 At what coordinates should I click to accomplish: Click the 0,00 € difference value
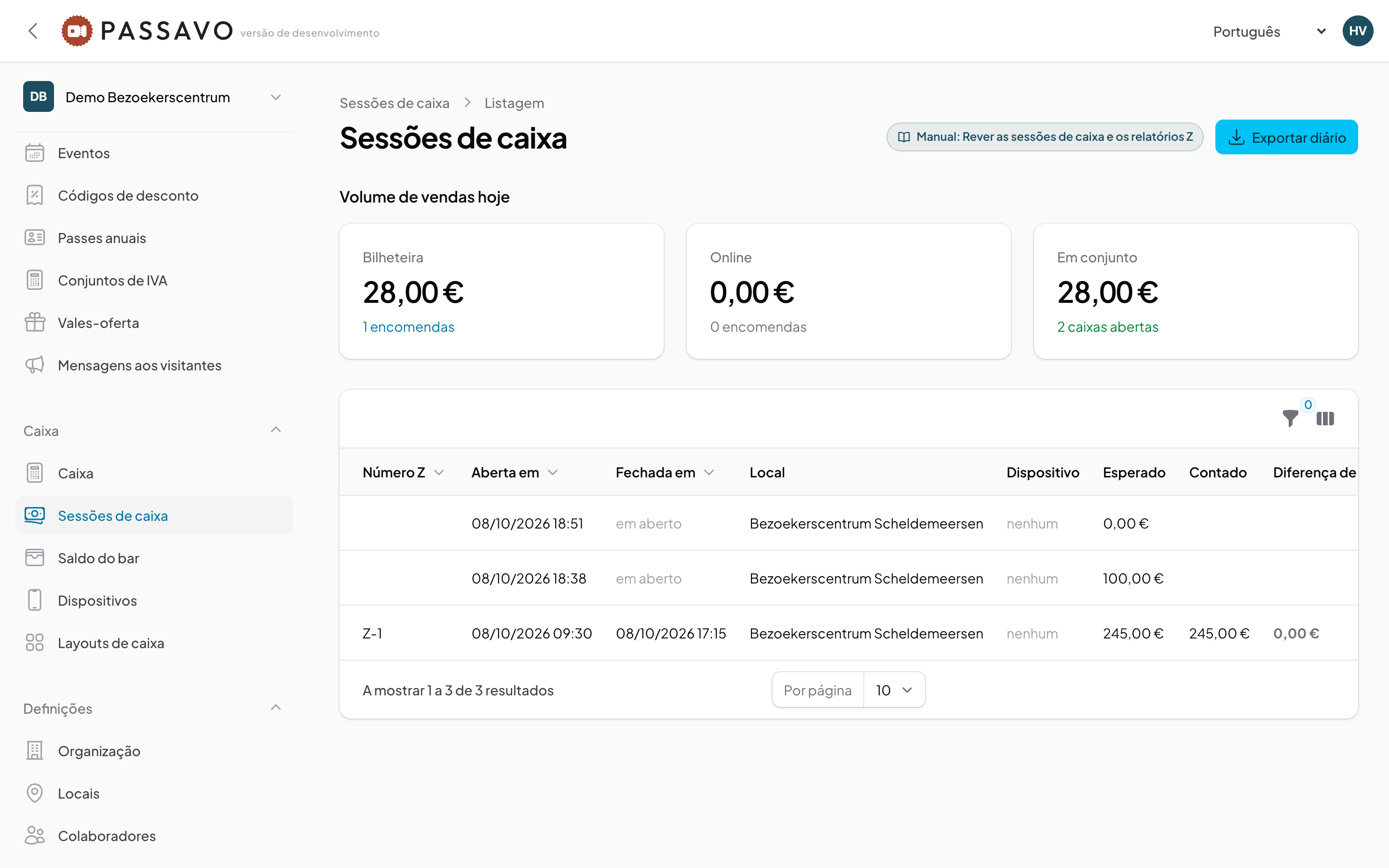(x=1296, y=633)
